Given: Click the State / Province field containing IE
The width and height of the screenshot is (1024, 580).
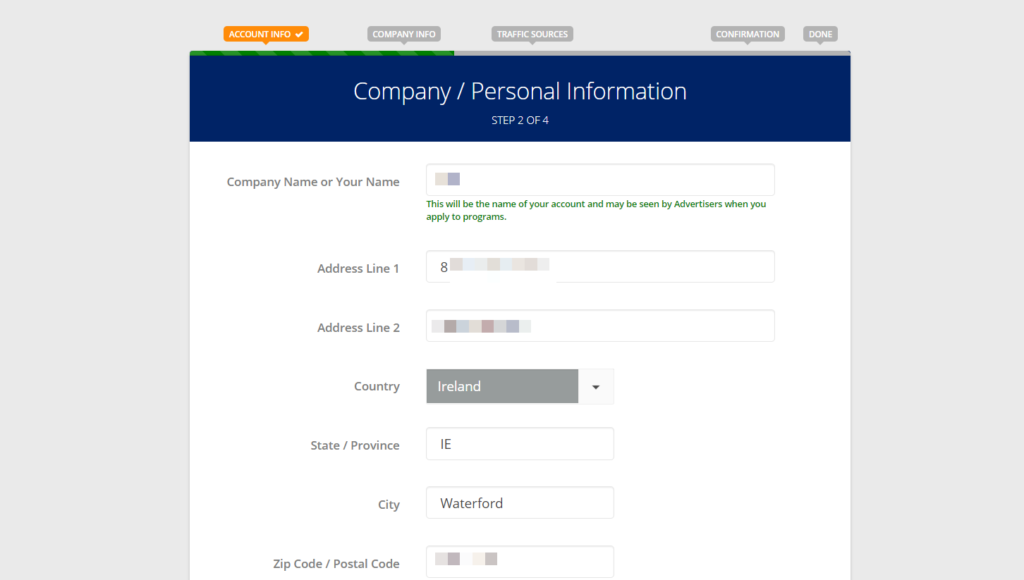Looking at the screenshot, I should pos(520,444).
